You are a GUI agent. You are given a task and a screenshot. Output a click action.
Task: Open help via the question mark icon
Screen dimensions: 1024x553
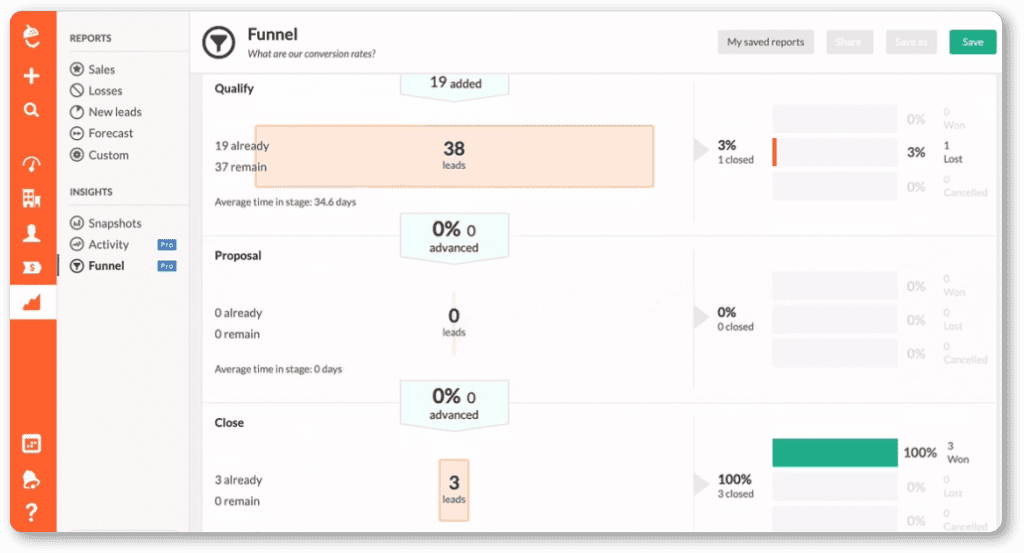pos(32,513)
